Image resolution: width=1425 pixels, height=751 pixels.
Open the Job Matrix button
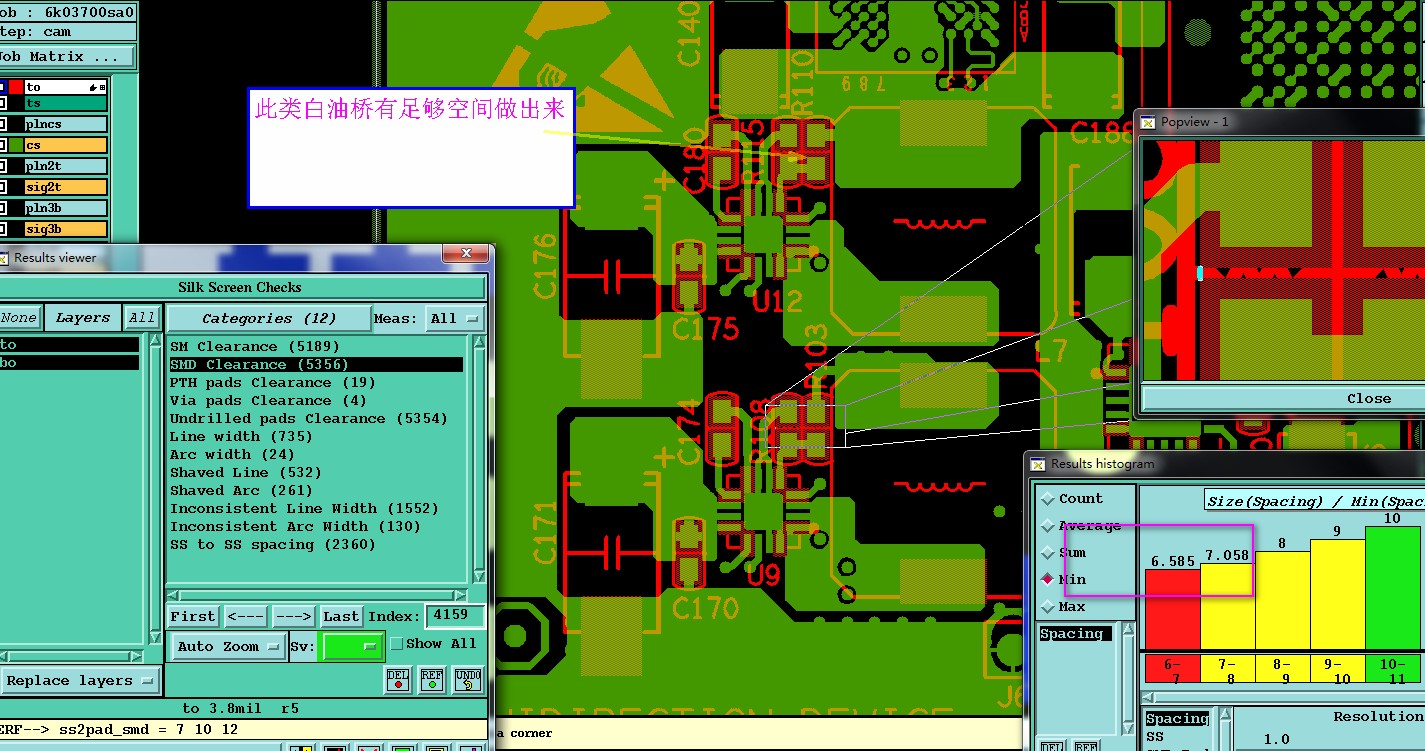[x=66, y=57]
